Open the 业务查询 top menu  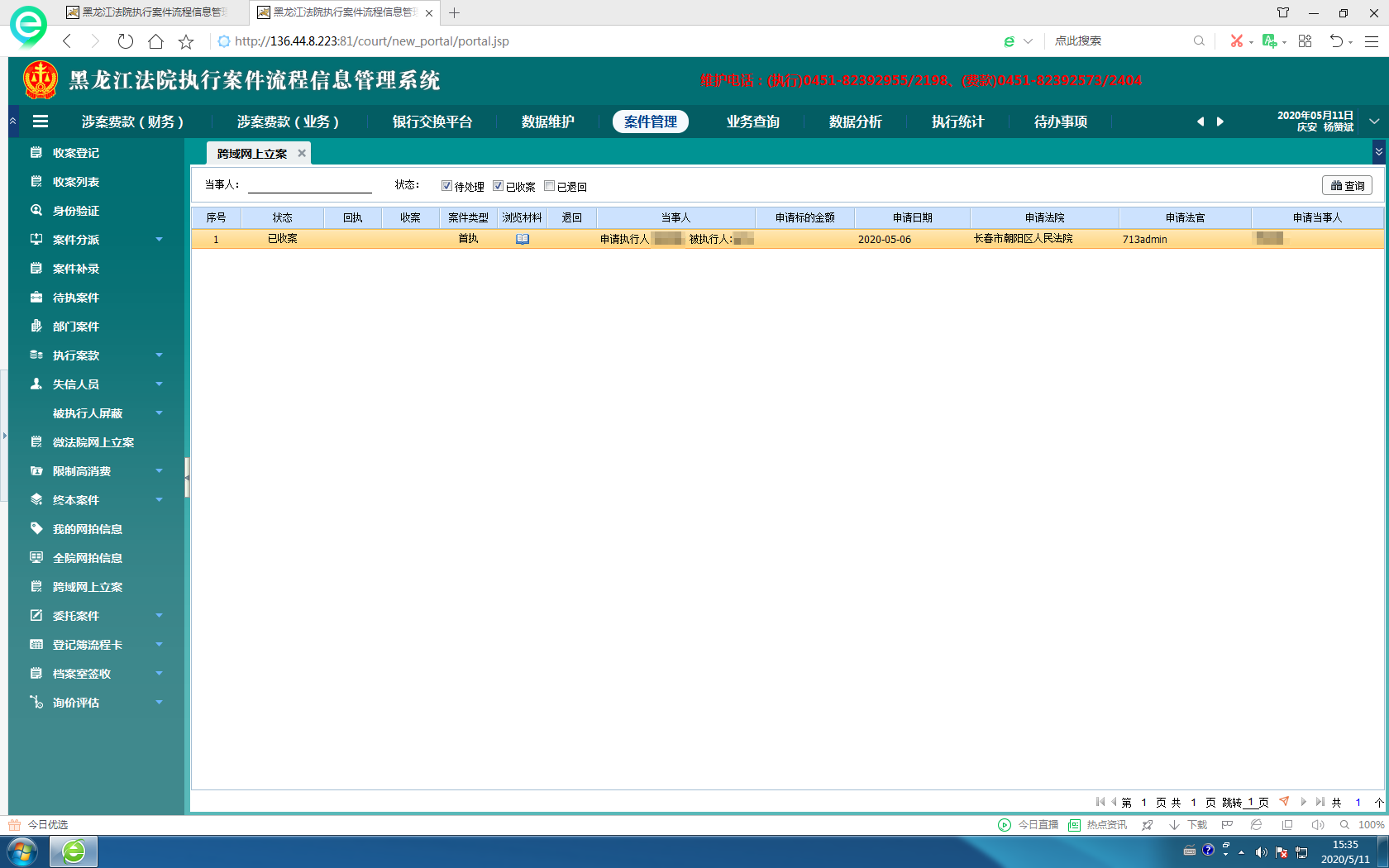[752, 122]
